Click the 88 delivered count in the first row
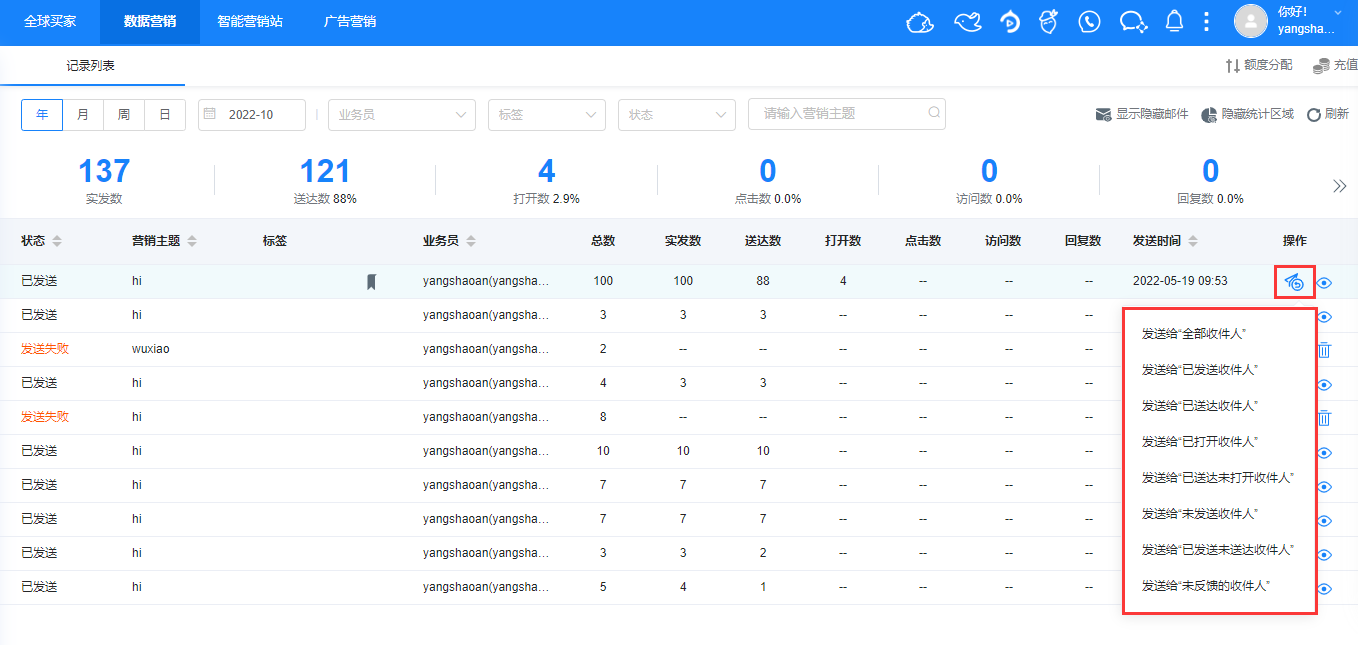 pos(763,282)
